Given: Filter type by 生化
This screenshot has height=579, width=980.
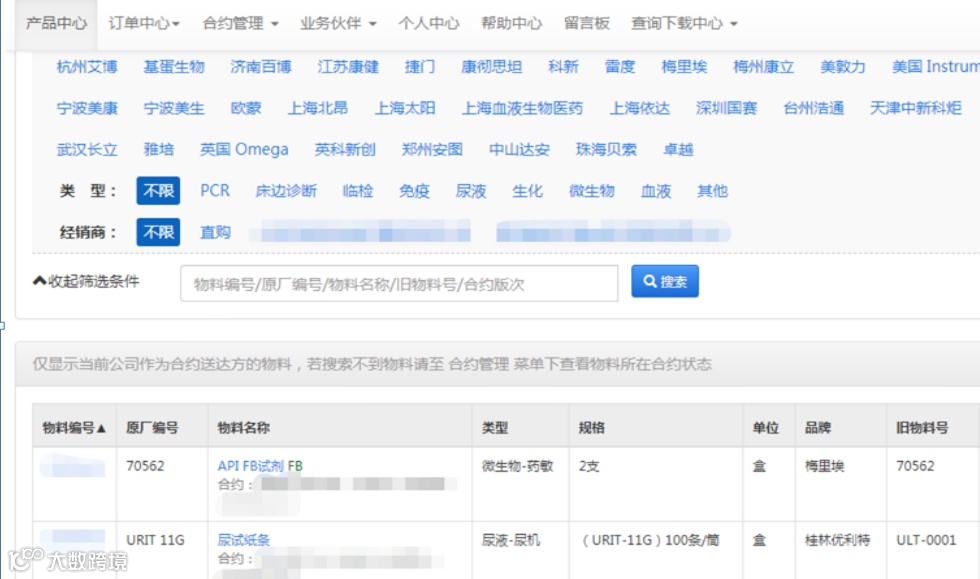Looking at the screenshot, I should tap(528, 191).
